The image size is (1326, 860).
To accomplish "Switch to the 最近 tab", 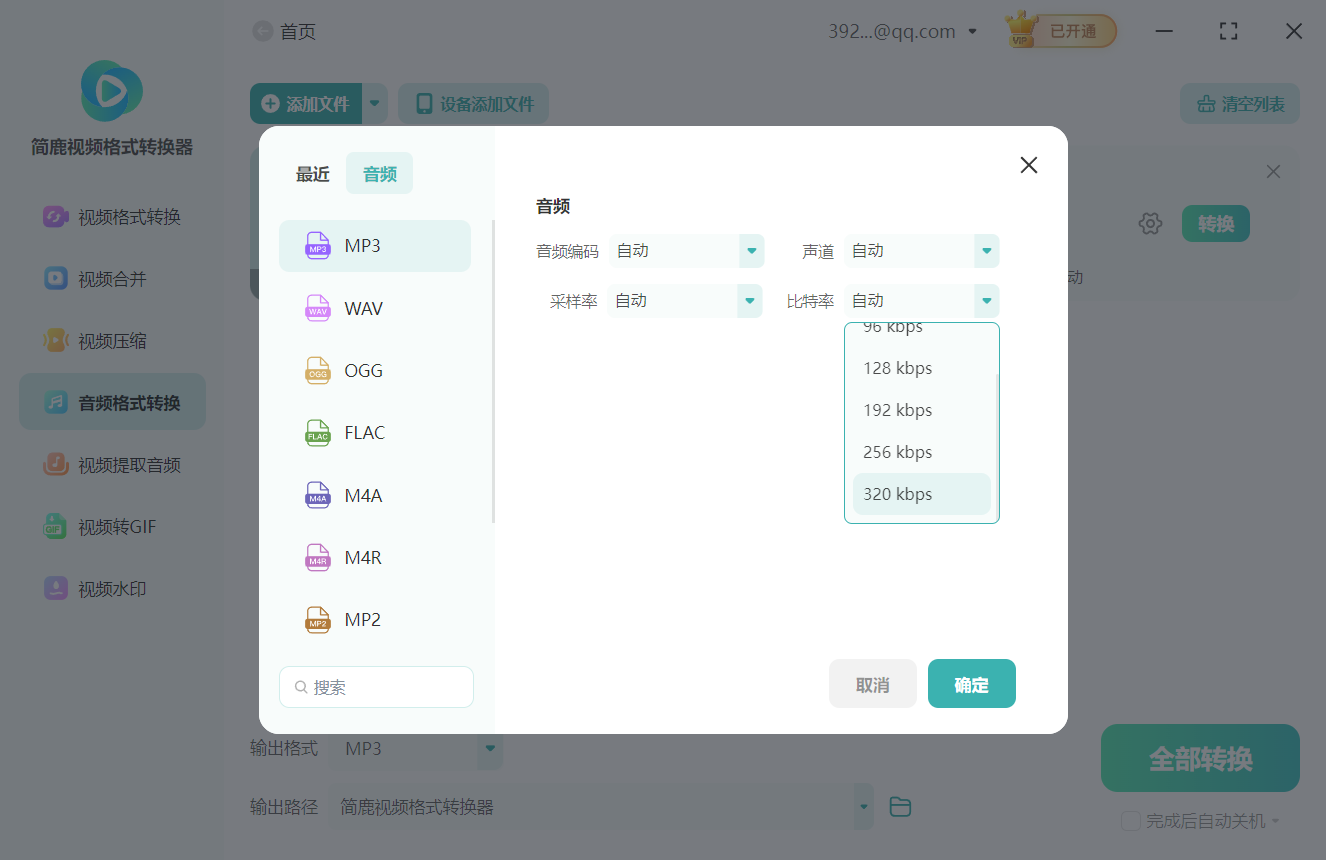I will pyautogui.click(x=312, y=173).
